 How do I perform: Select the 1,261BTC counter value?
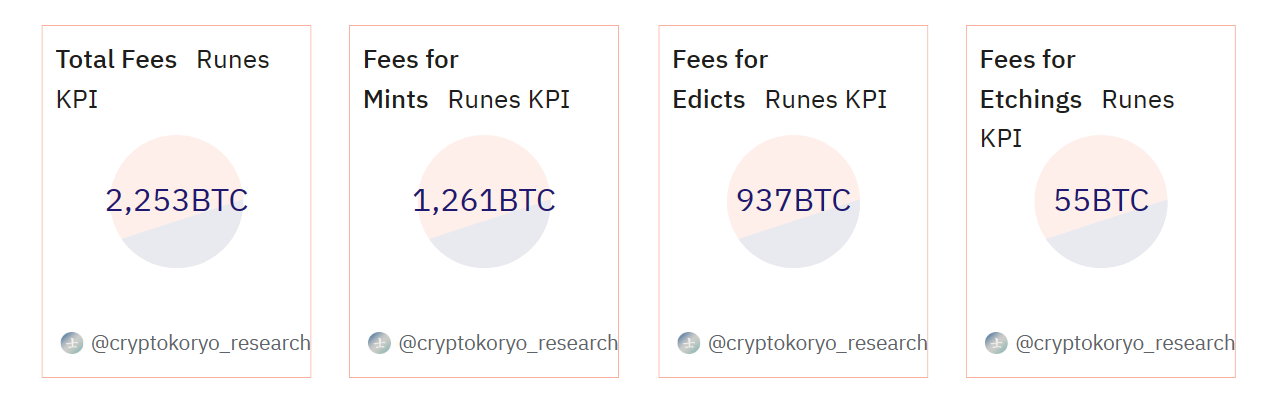pos(484,201)
